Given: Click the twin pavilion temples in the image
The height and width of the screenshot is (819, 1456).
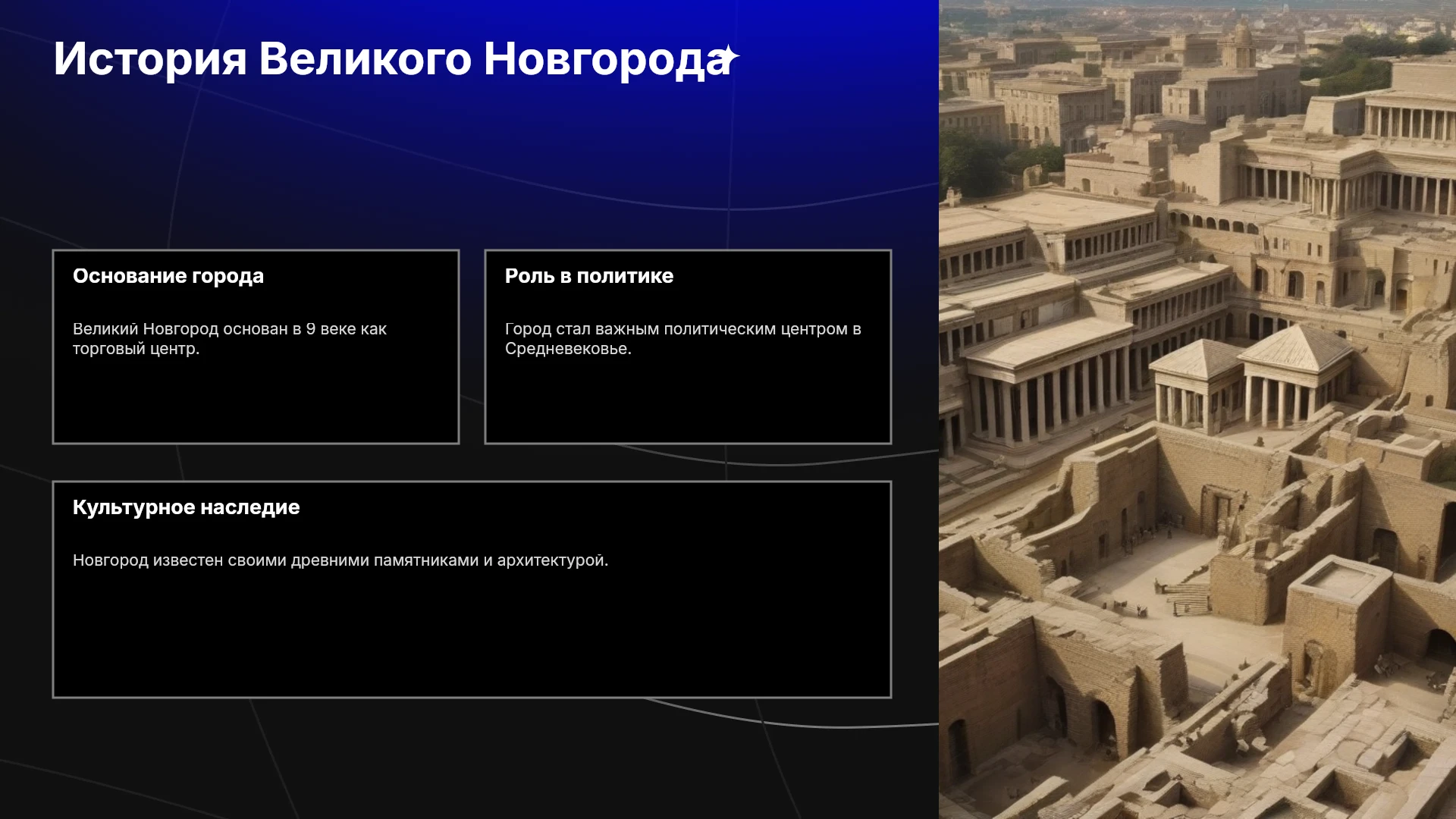Looking at the screenshot, I should point(1251,379).
